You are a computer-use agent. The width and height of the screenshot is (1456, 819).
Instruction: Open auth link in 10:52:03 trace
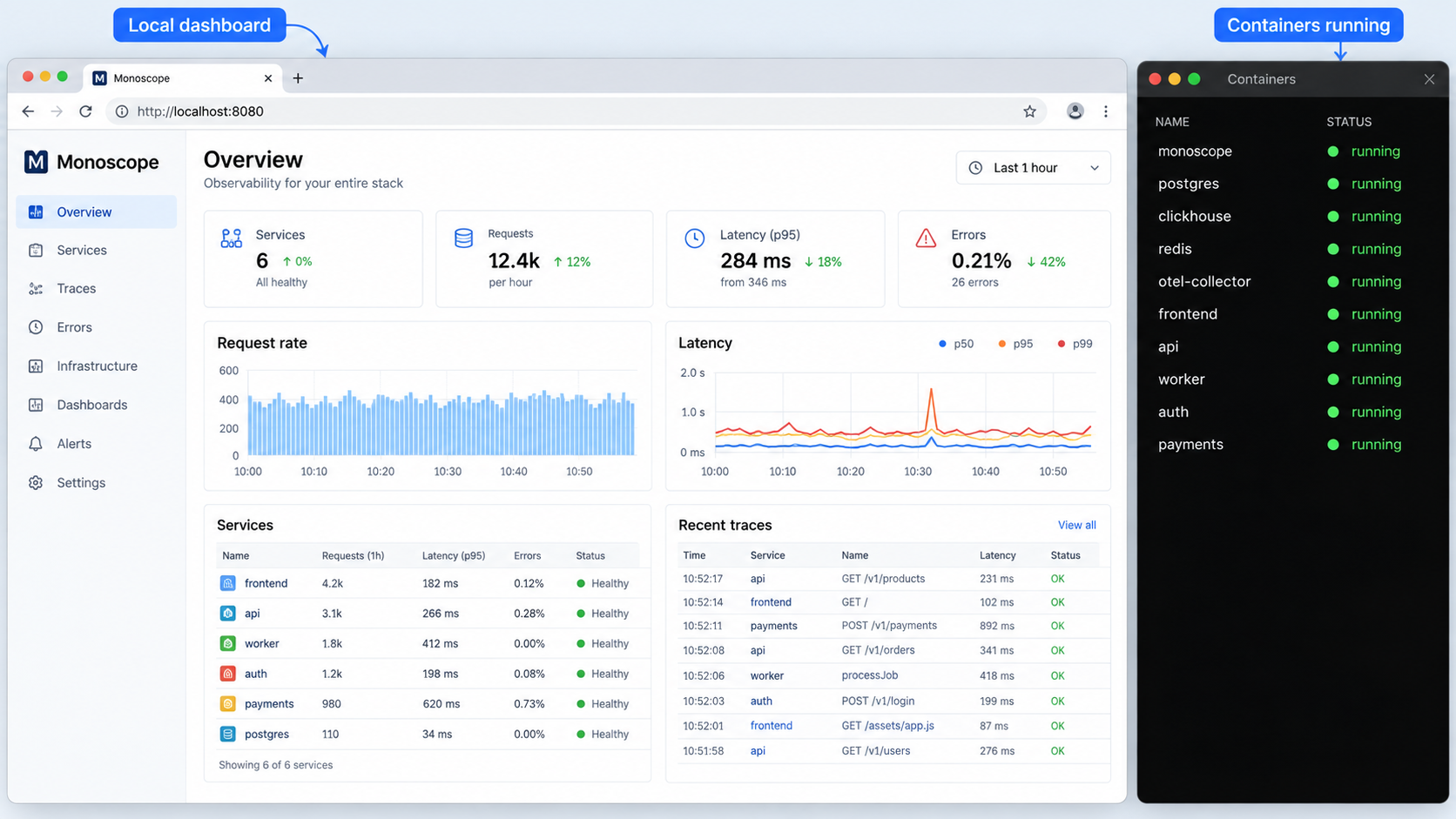pos(761,701)
